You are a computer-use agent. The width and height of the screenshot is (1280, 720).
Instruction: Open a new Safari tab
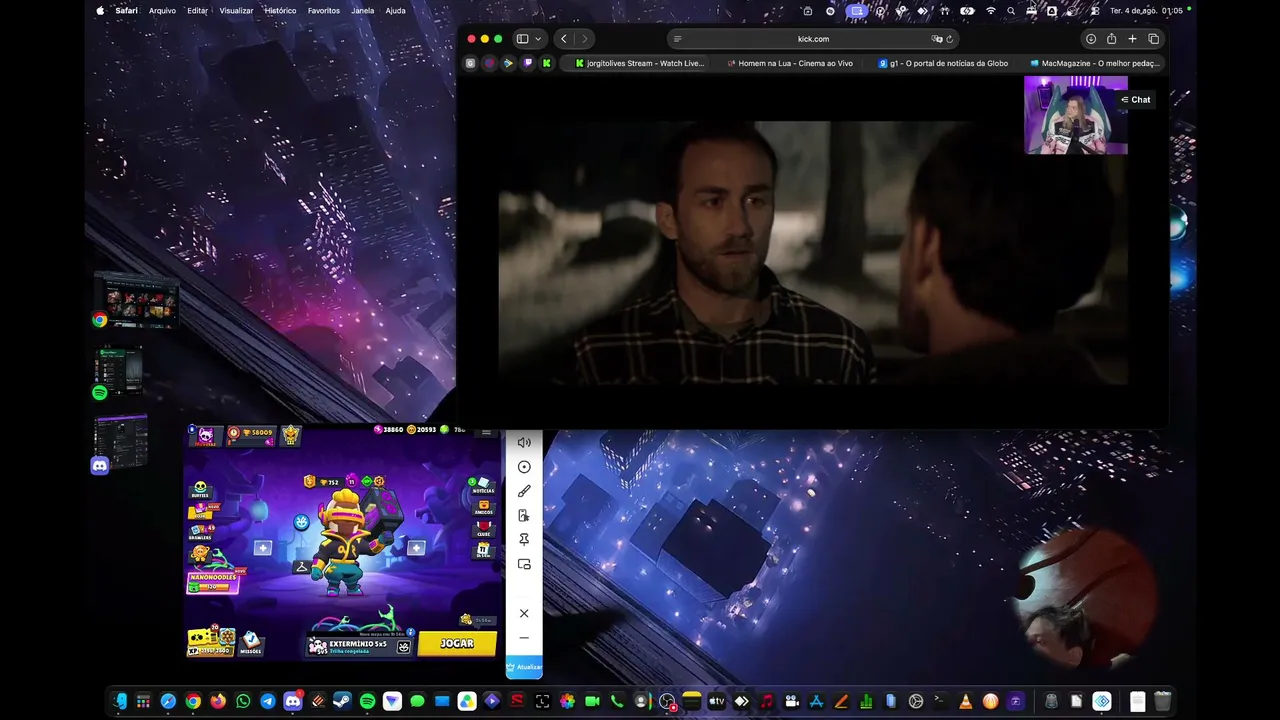1132,39
